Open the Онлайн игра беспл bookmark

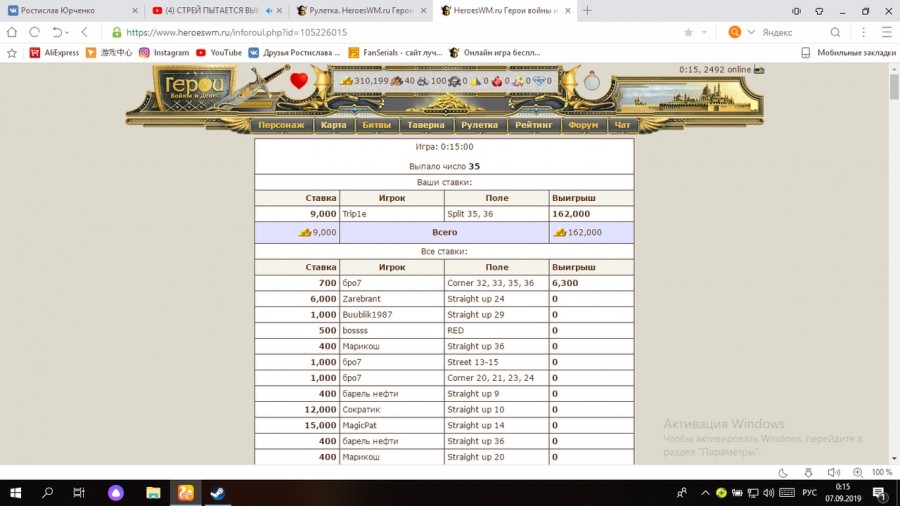(495, 52)
